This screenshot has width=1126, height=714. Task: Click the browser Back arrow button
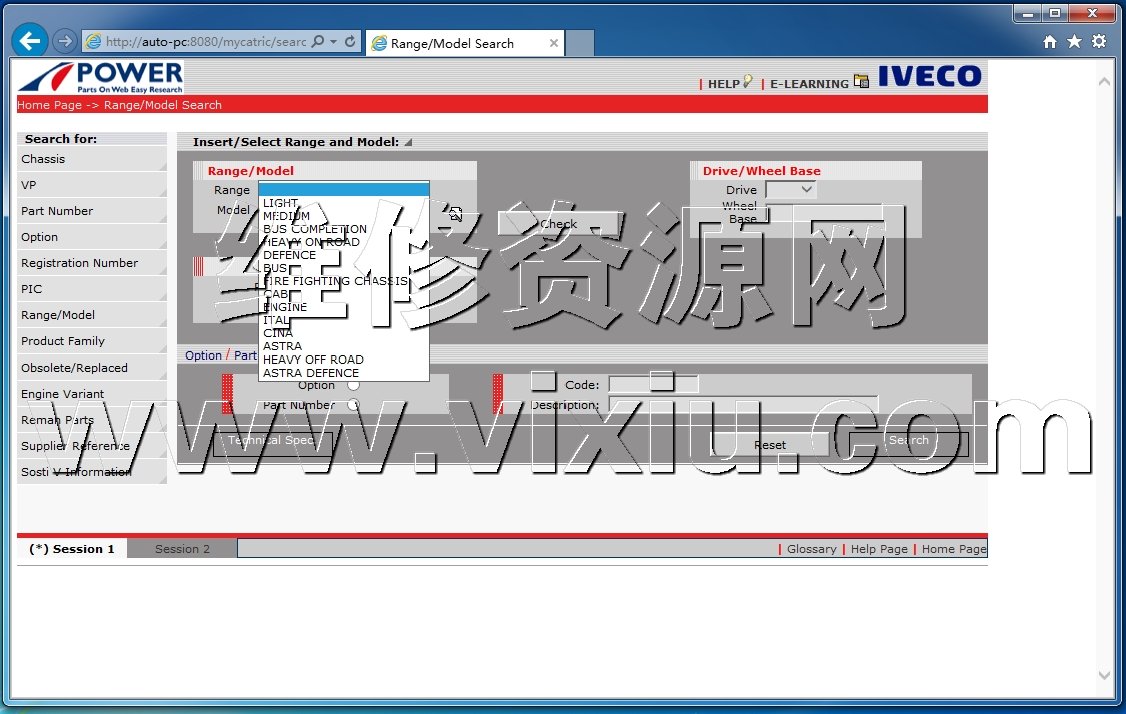pos(31,41)
